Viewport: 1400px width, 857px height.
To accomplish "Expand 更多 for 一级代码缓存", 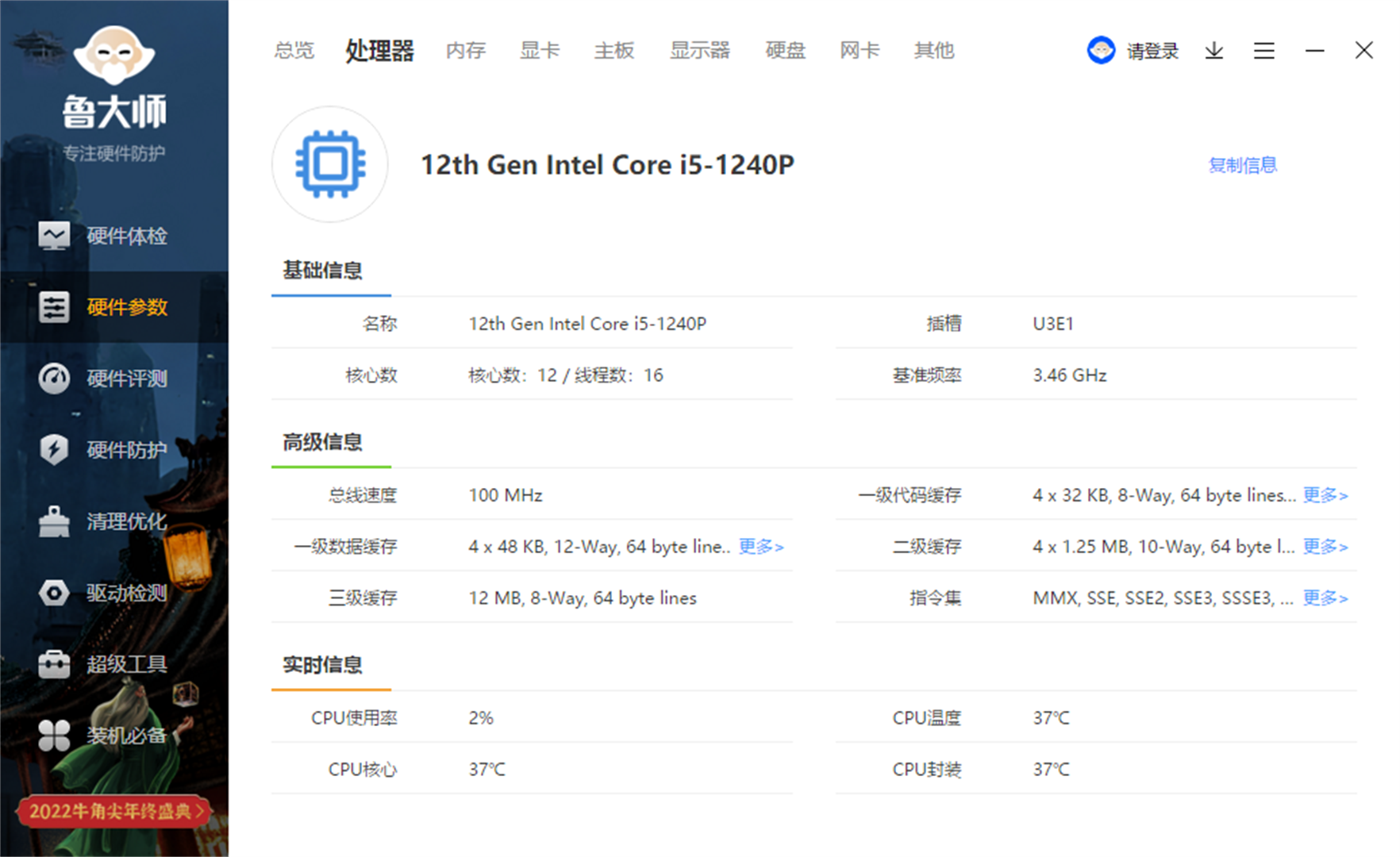I will click(1325, 495).
